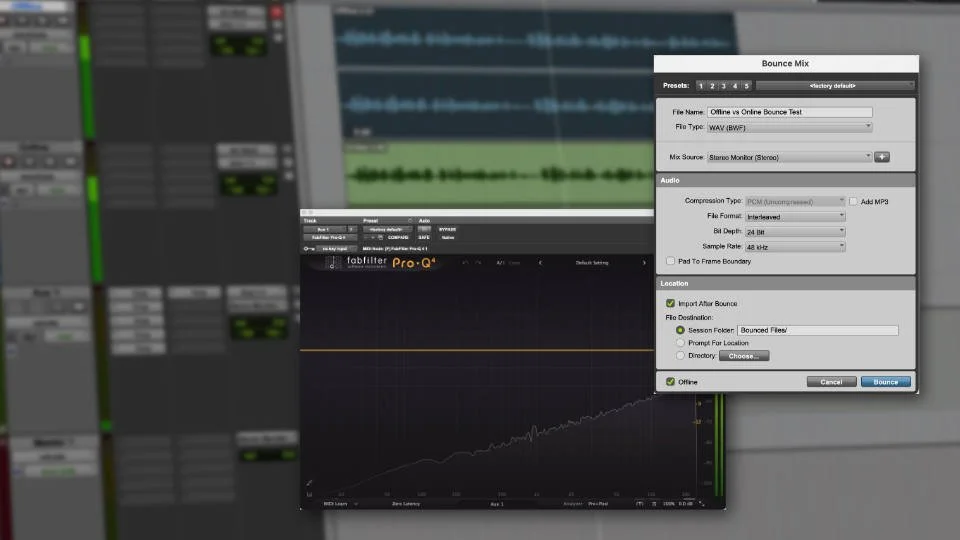
Task: Open the factory default presets dropdown
Action: pos(835,86)
